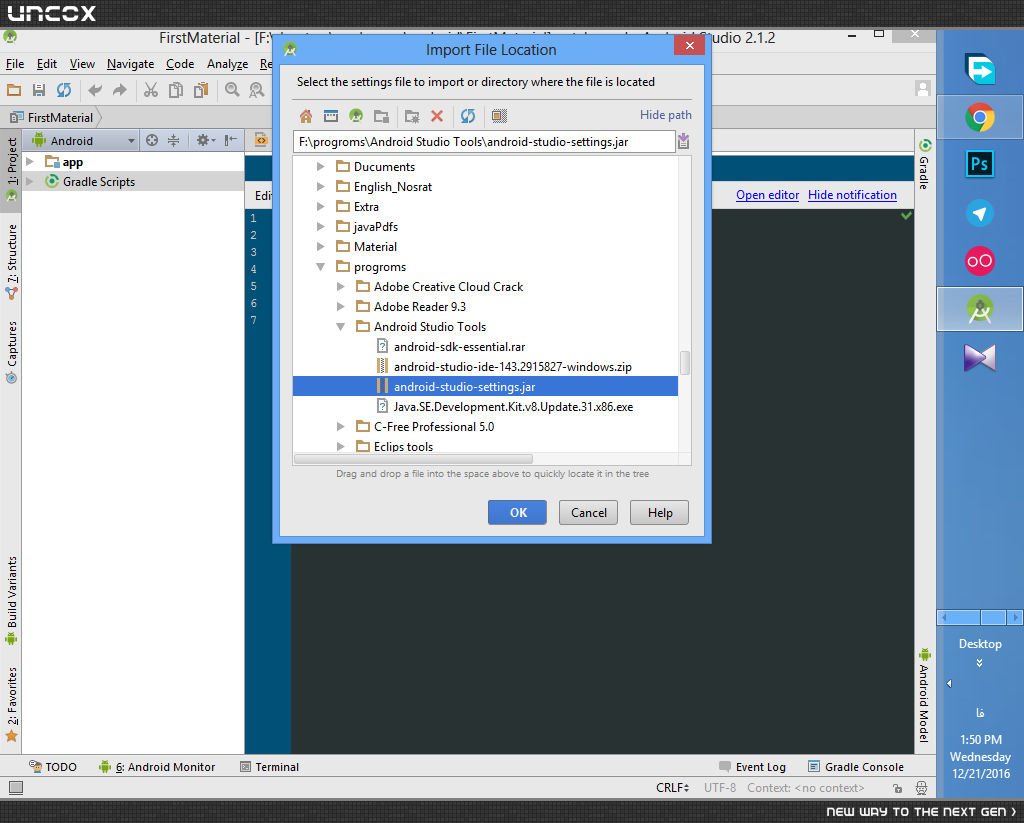Expand the app module node
1024x823 pixels.
[29, 161]
